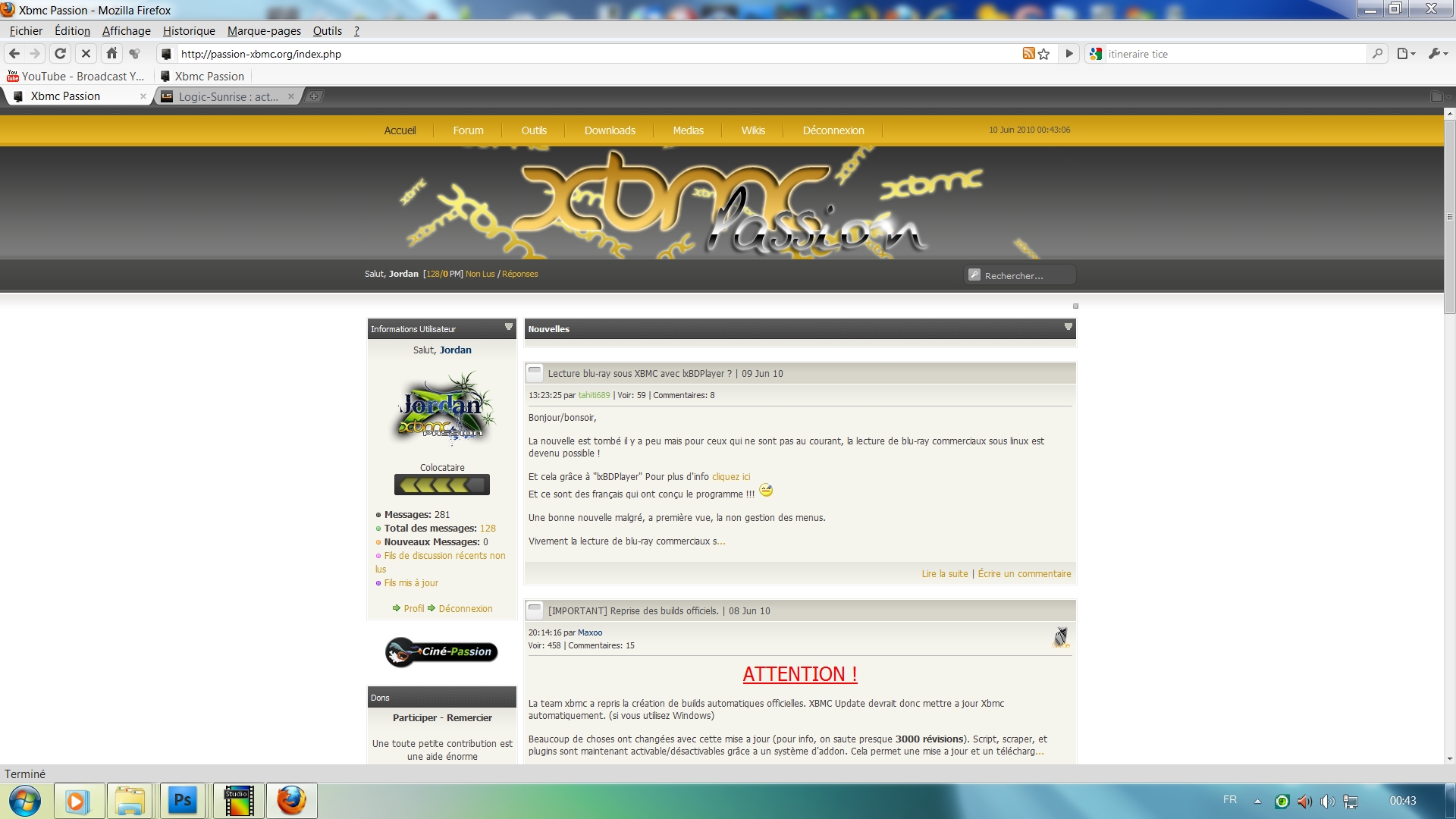Viewport: 1456px width, 819px height.
Task: Click the search magnifier icon
Action: [1377, 54]
